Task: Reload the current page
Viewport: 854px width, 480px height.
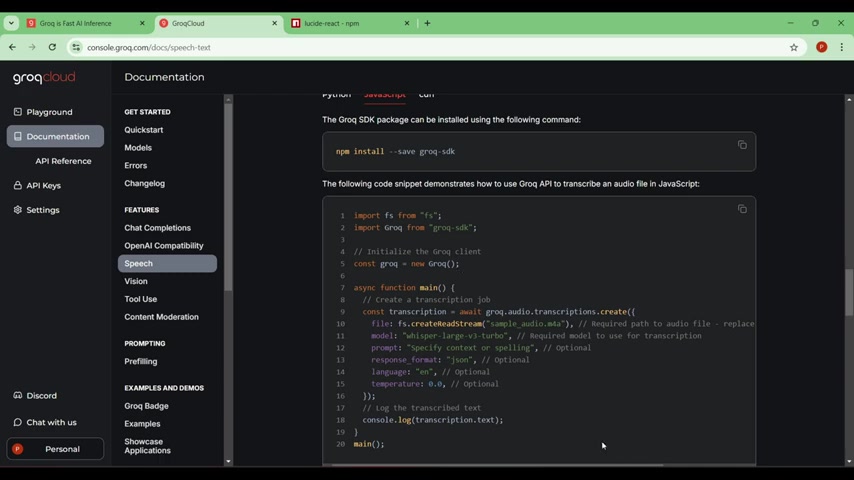Action: (52, 47)
